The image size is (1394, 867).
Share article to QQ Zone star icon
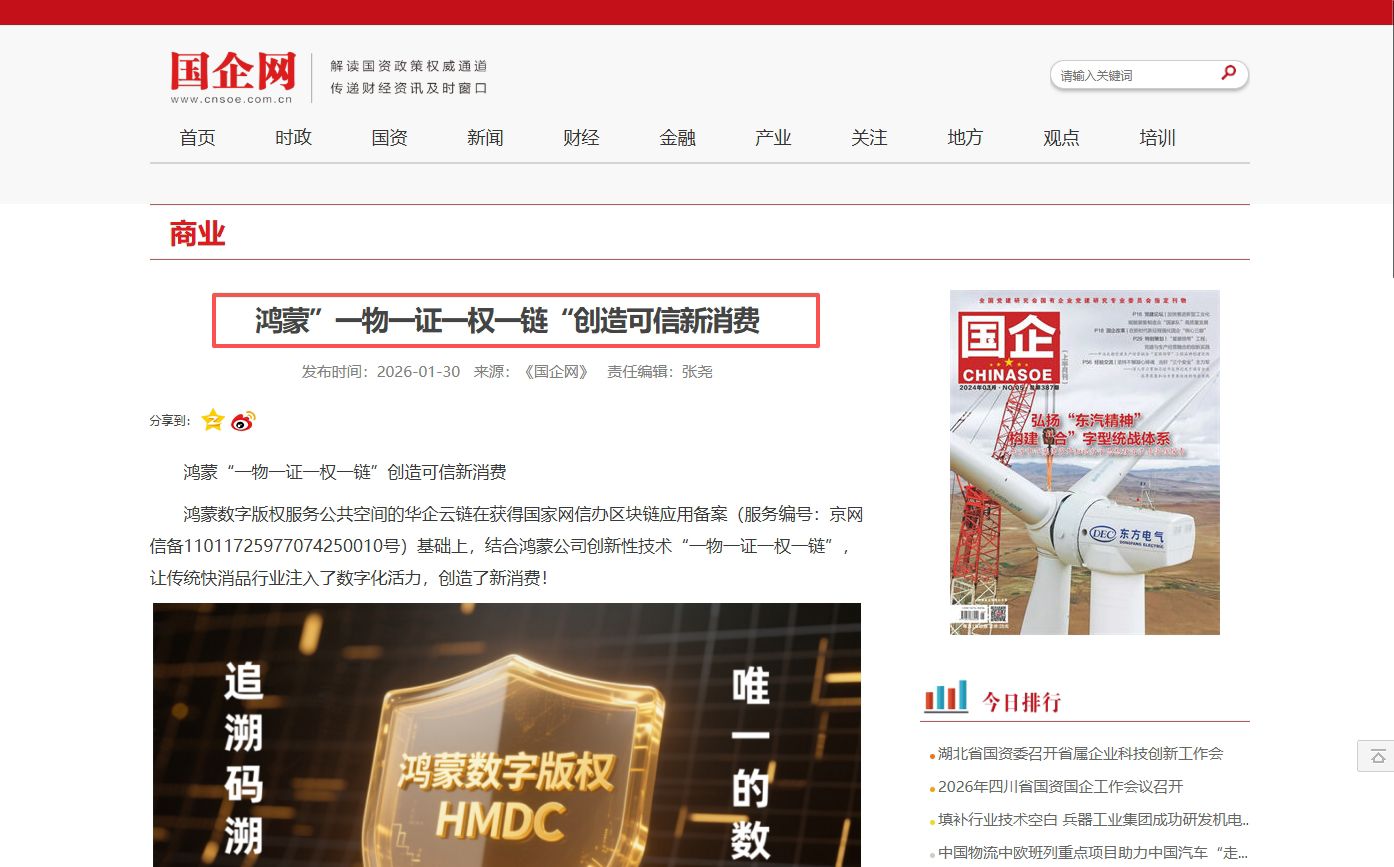click(x=213, y=420)
